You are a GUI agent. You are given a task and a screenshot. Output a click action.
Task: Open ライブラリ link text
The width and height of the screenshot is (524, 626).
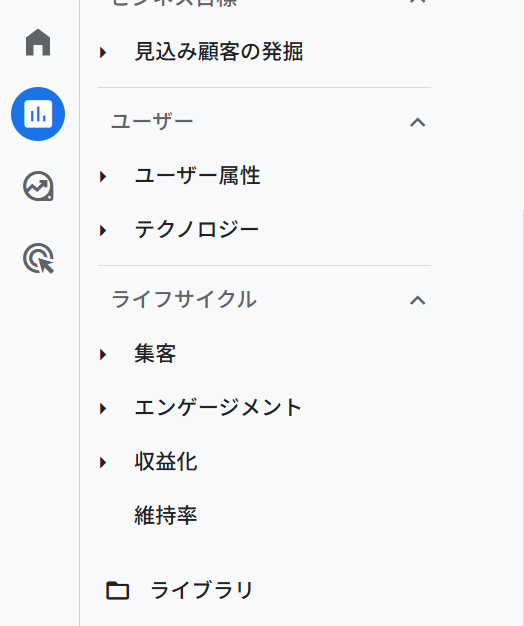click(x=202, y=590)
